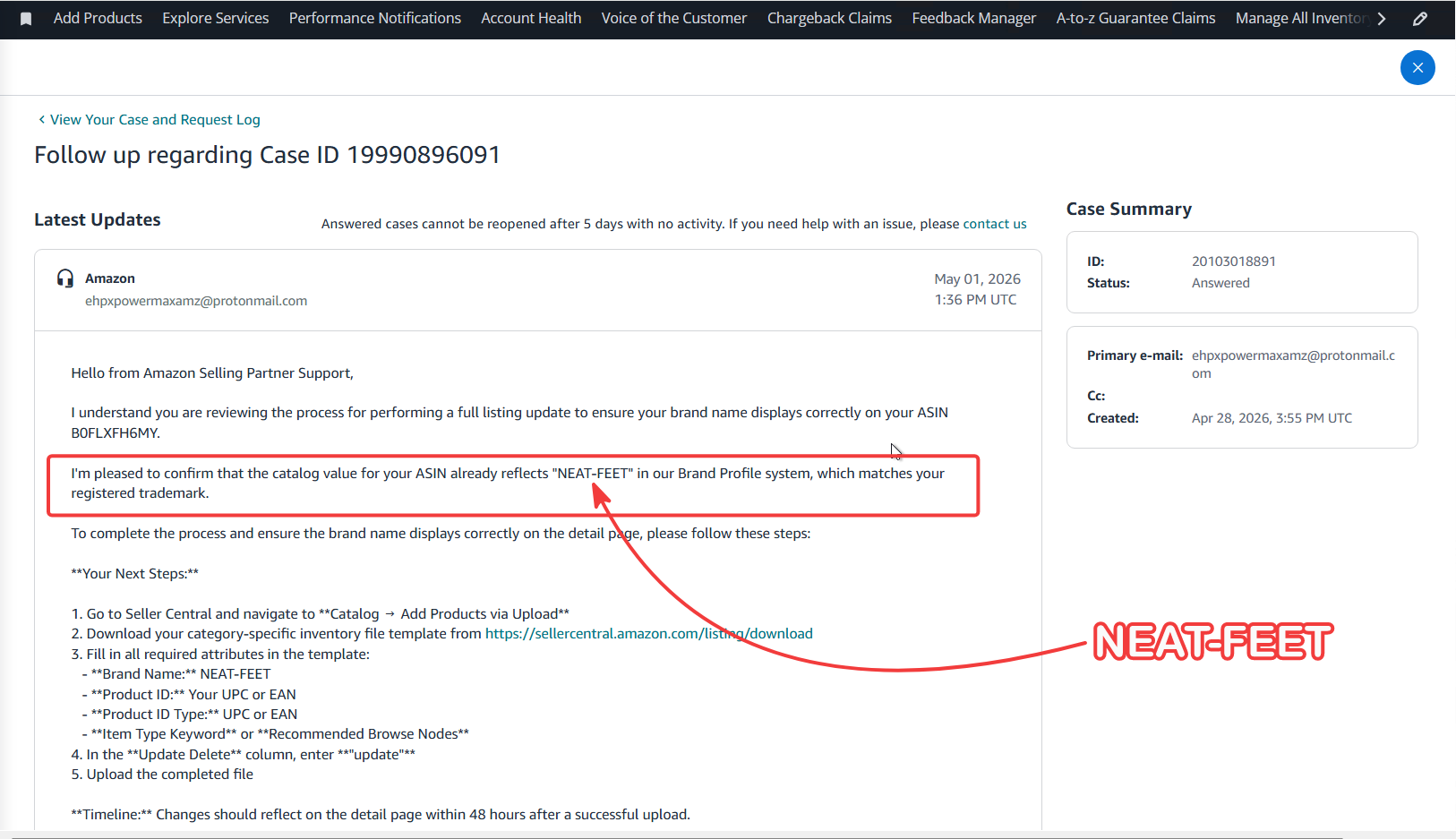Screen dimensions: 1456x839
Task: Click the Amazon support headset icon
Action: (65, 278)
